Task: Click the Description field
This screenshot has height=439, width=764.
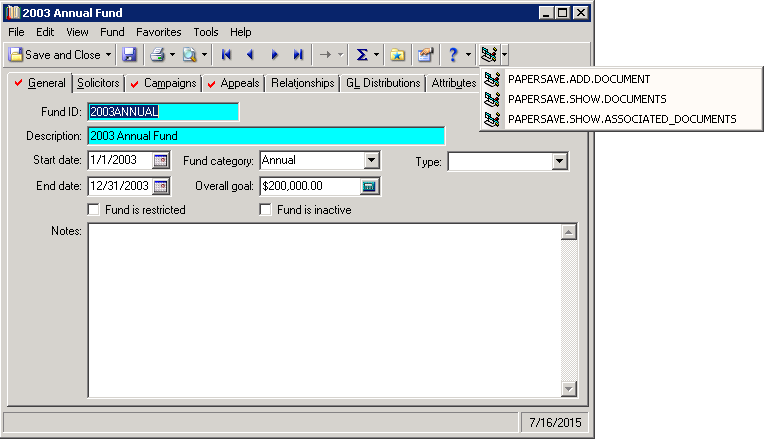Action: (x=266, y=136)
